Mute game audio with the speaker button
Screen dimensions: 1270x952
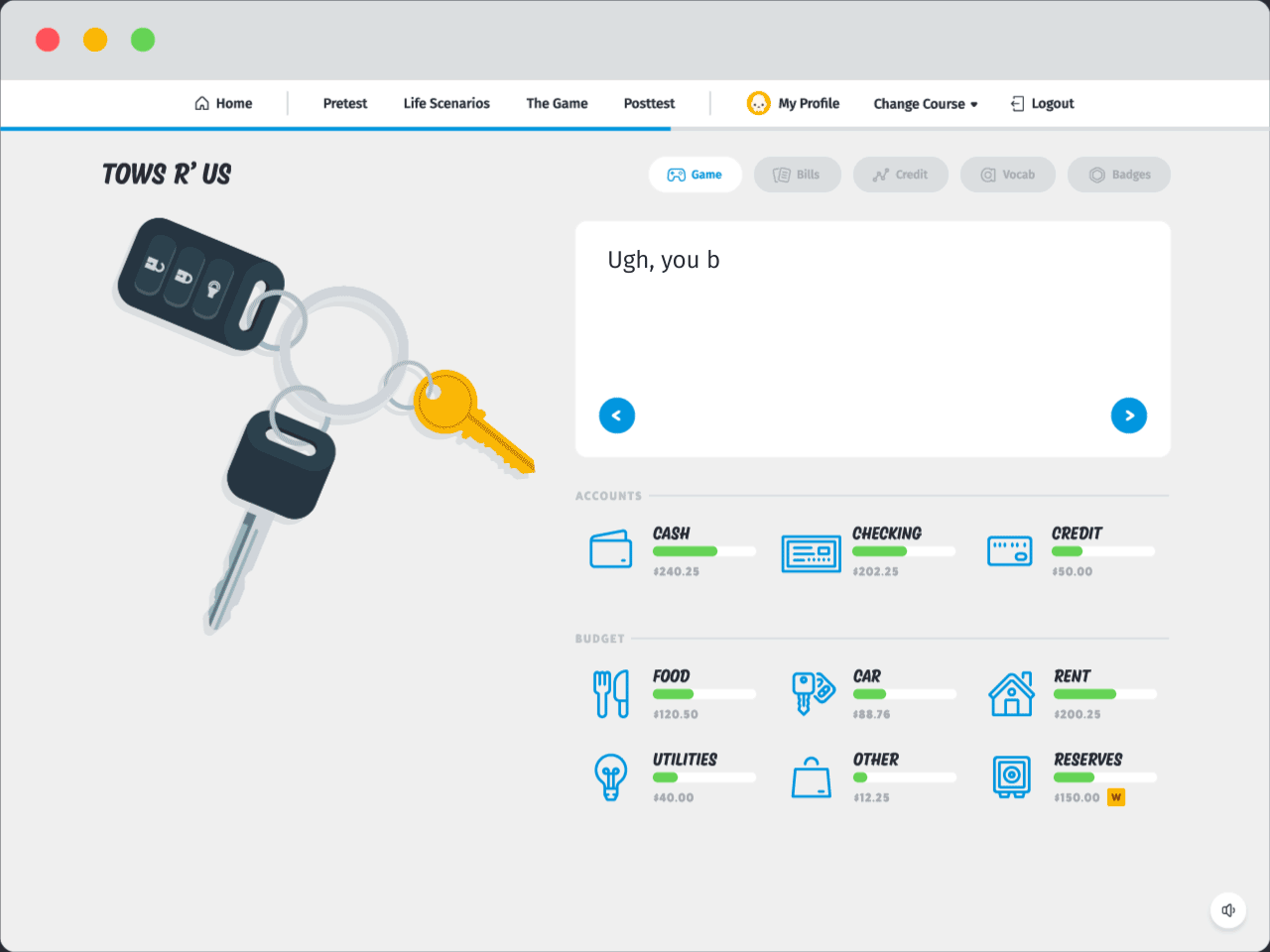click(1228, 909)
